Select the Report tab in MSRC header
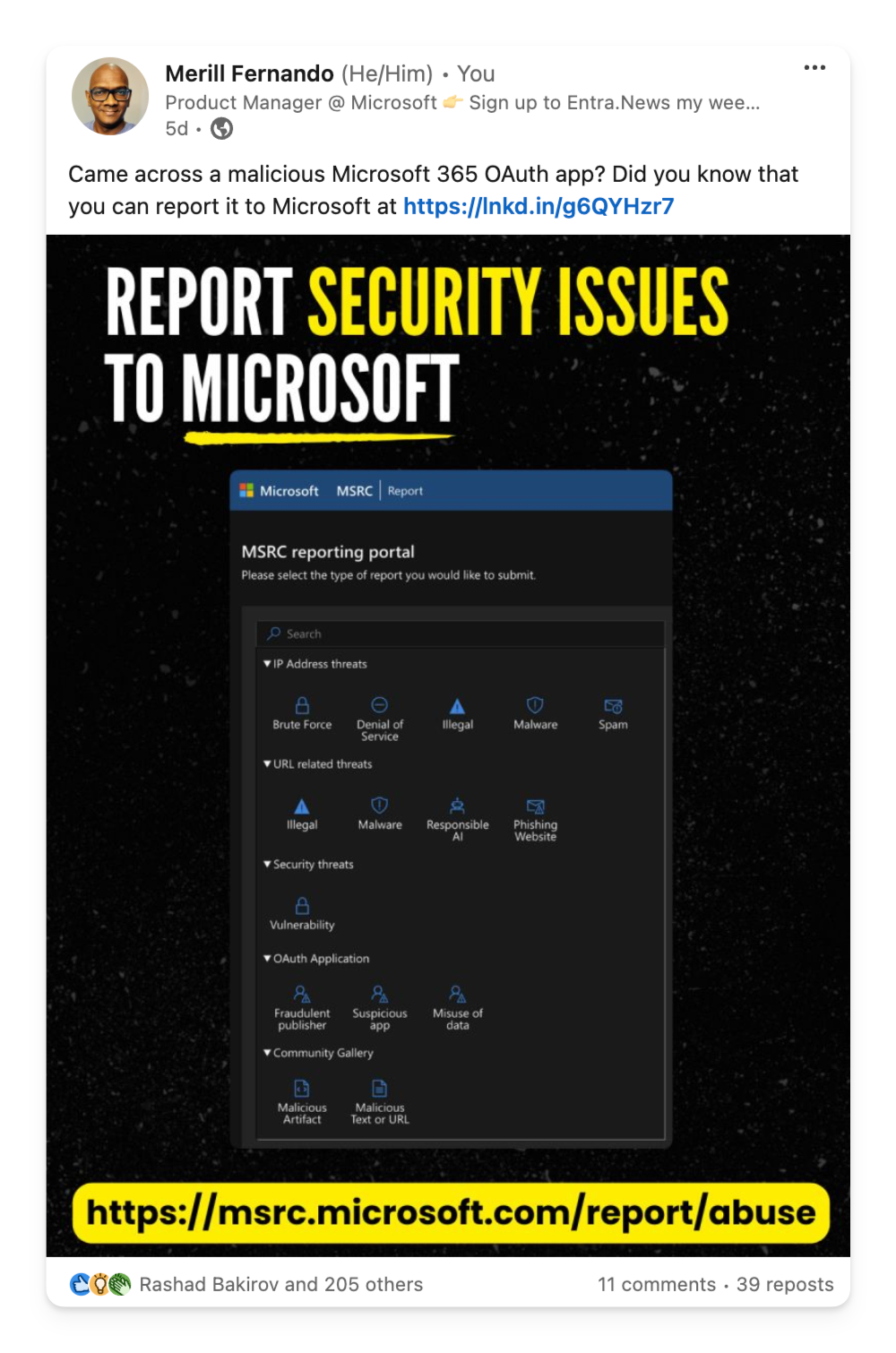 click(x=405, y=491)
